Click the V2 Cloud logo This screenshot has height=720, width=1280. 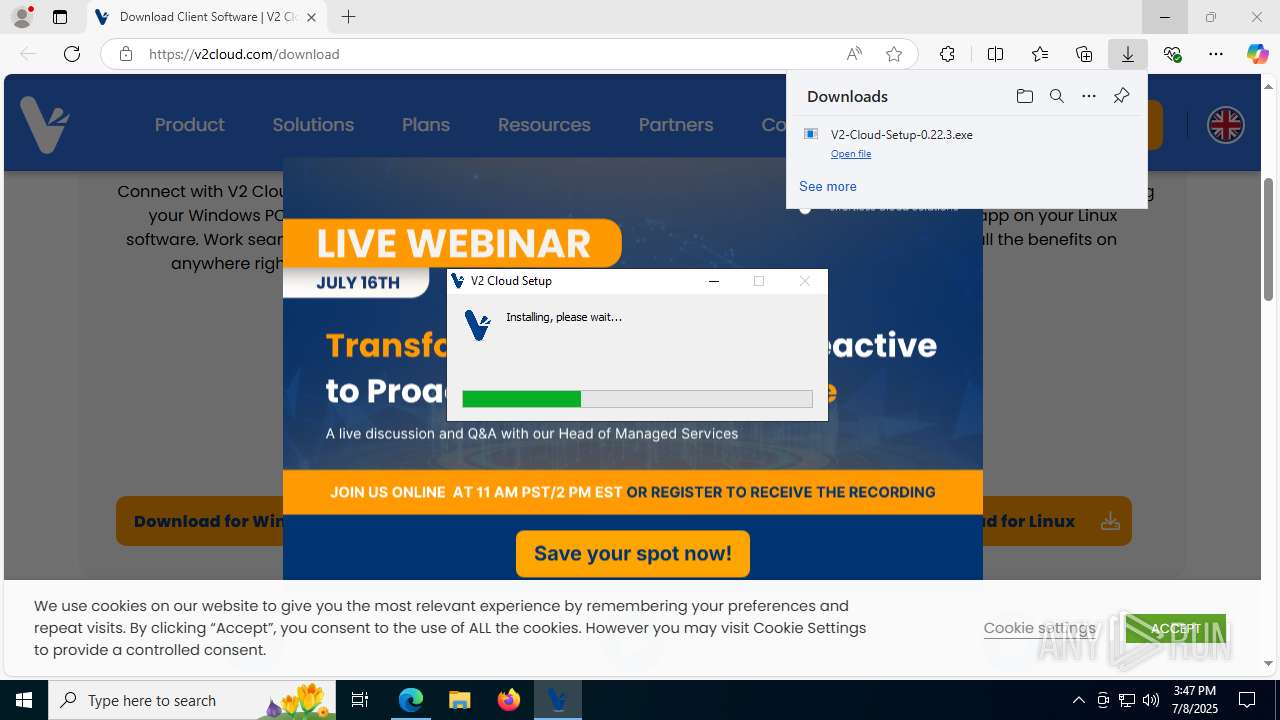[45, 125]
